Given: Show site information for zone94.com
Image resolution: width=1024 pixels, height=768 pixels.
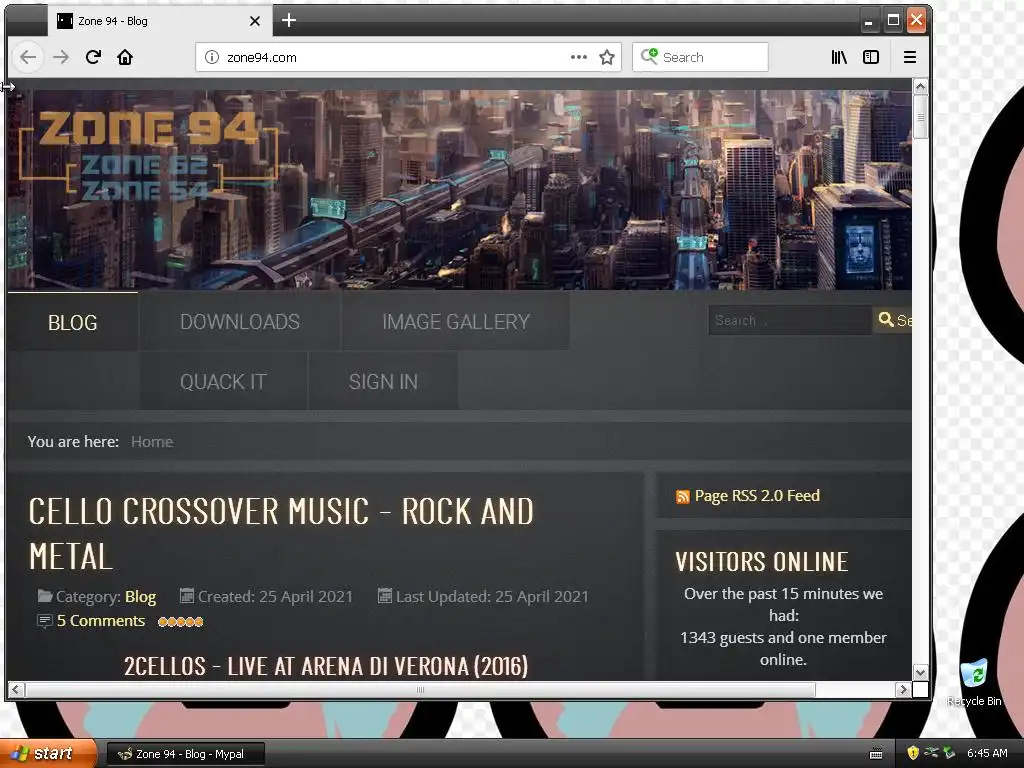Looking at the screenshot, I should tap(212, 57).
